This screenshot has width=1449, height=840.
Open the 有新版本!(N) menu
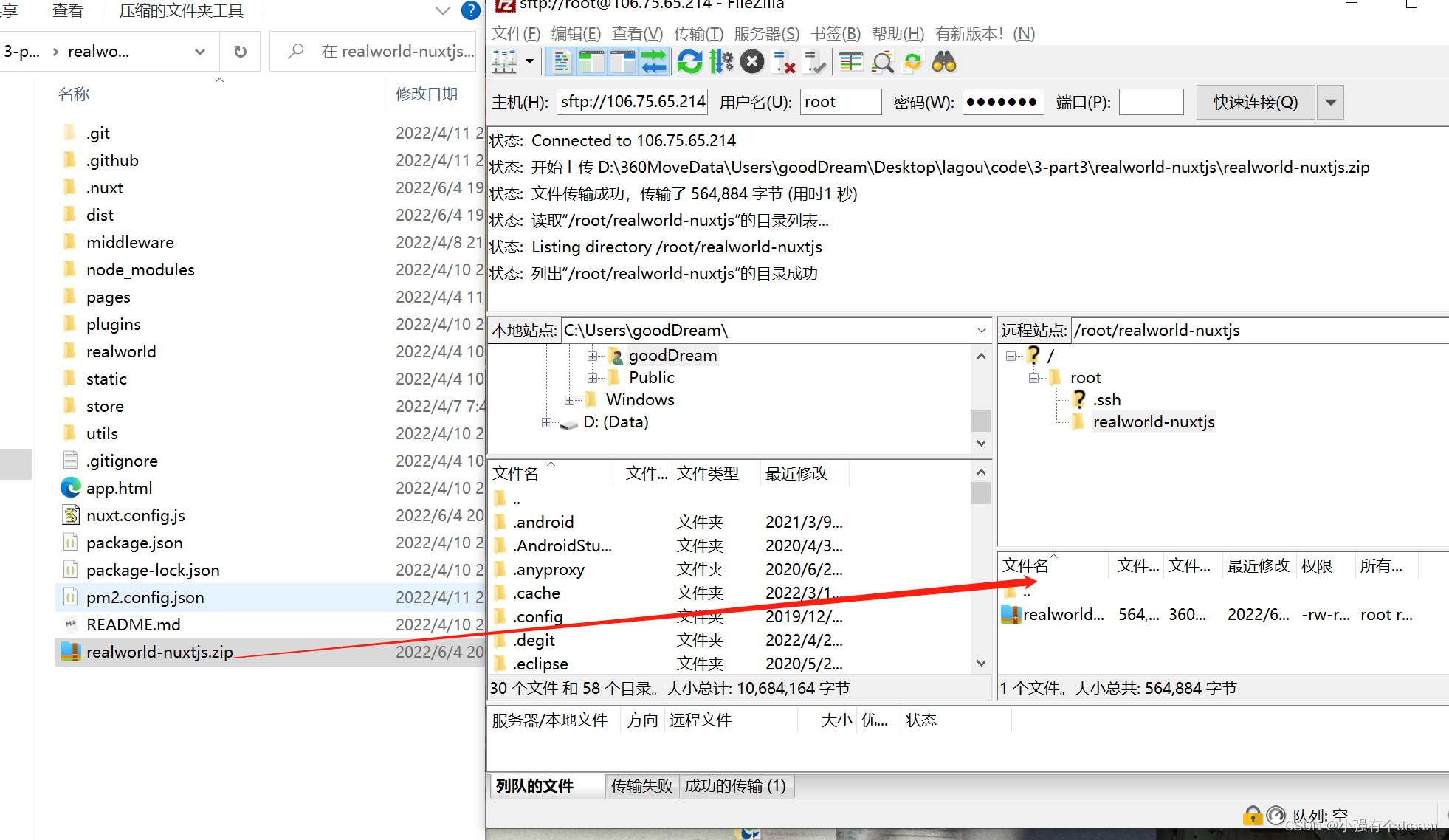985,33
